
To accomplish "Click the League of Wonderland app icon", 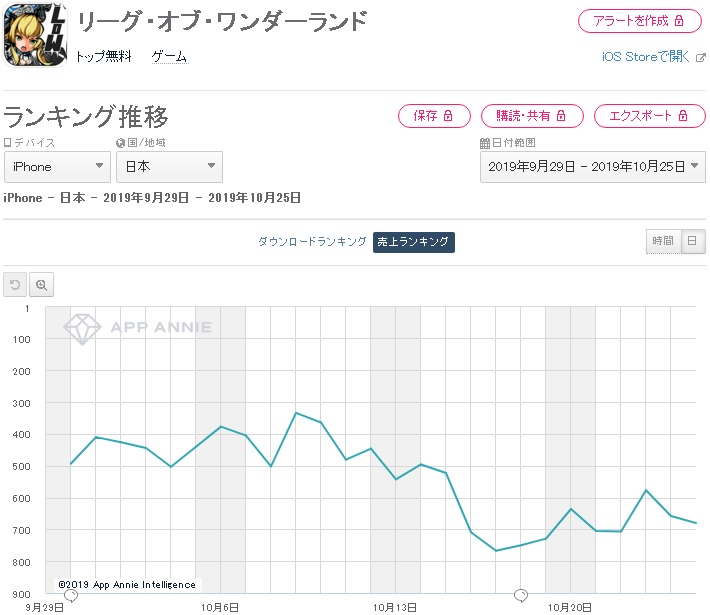I will (x=35, y=35).
